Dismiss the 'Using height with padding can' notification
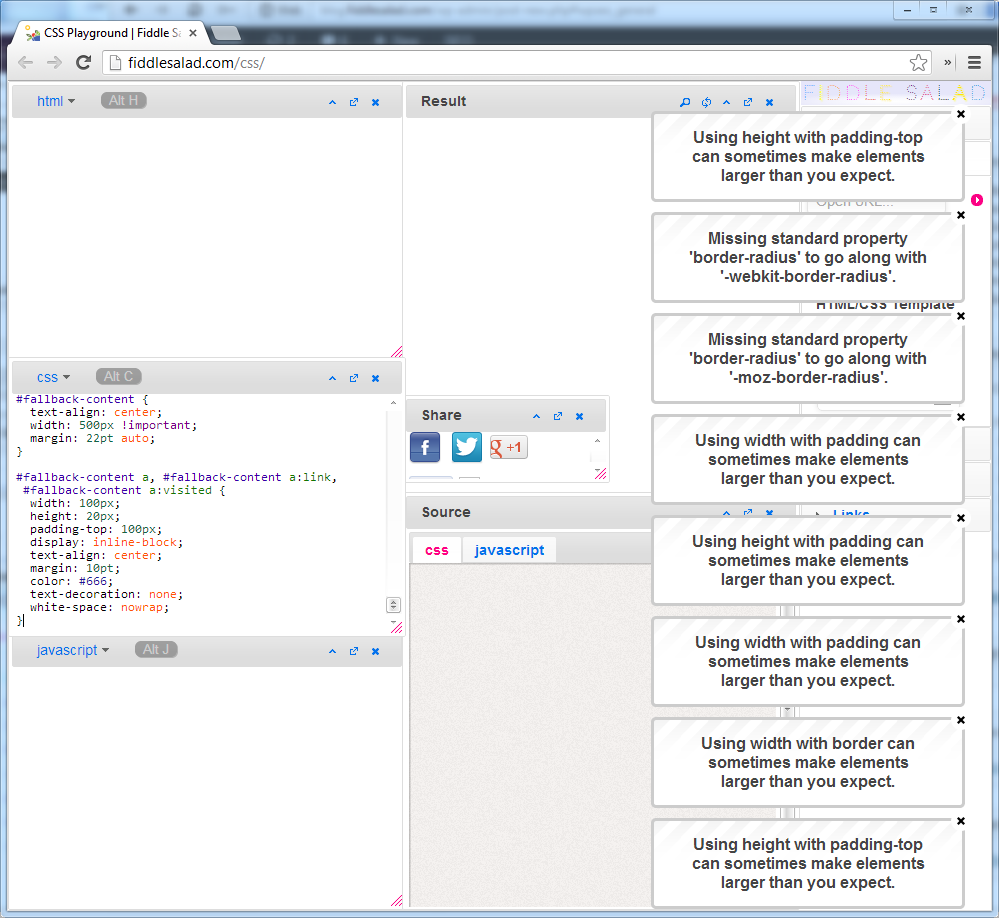The width and height of the screenshot is (999, 918). [961, 518]
